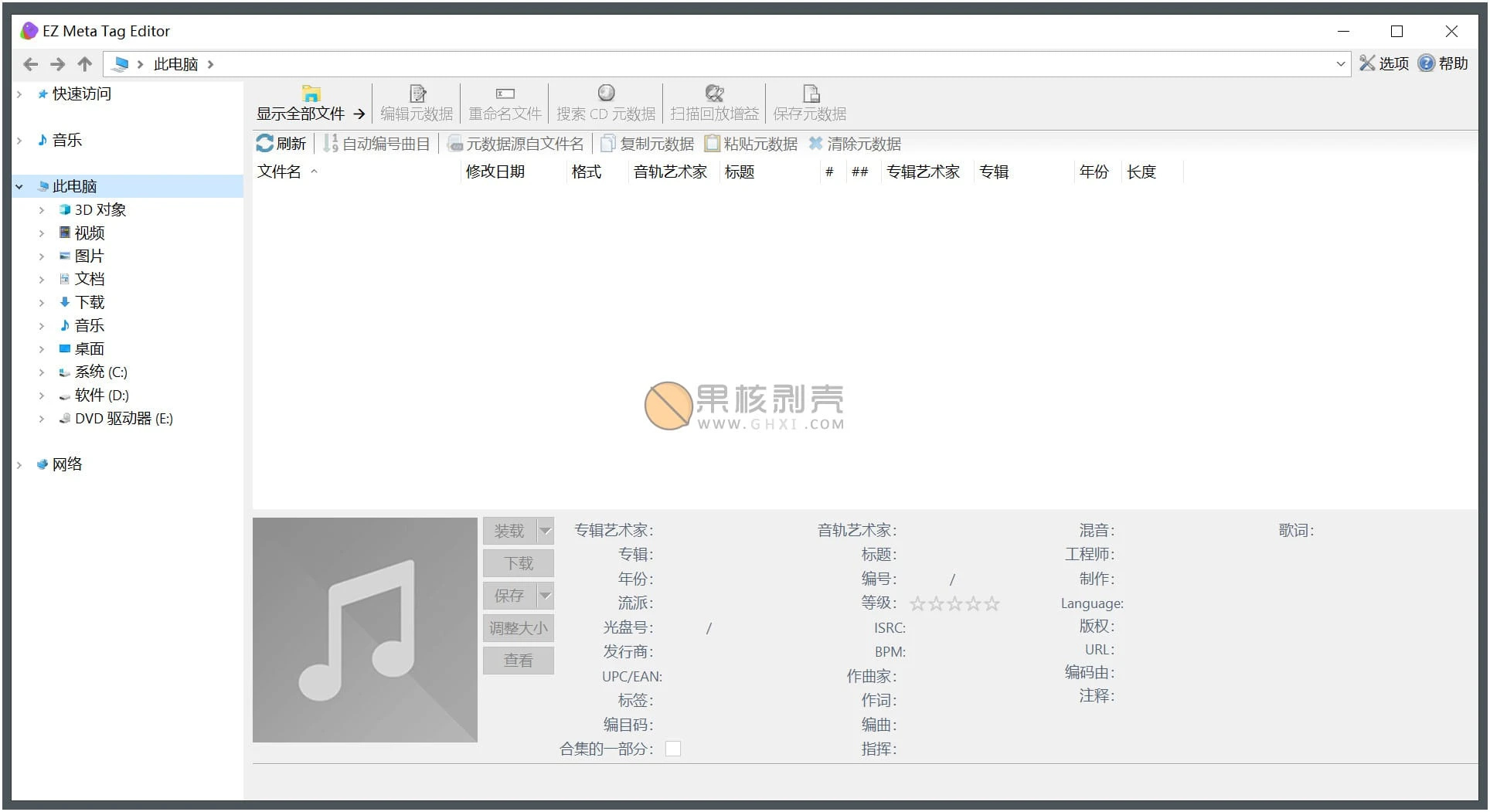The image size is (1490, 812).
Task: Expand the 系统 (C:) drive
Action: (x=43, y=372)
